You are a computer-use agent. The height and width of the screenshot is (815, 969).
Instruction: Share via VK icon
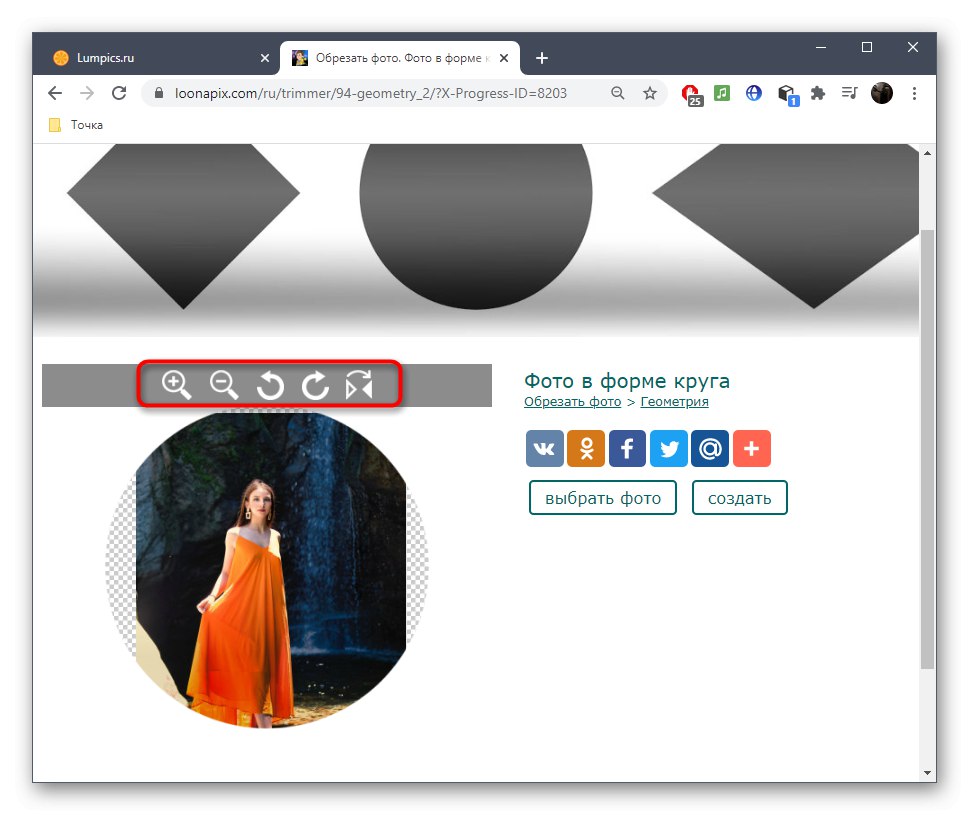pyautogui.click(x=544, y=448)
